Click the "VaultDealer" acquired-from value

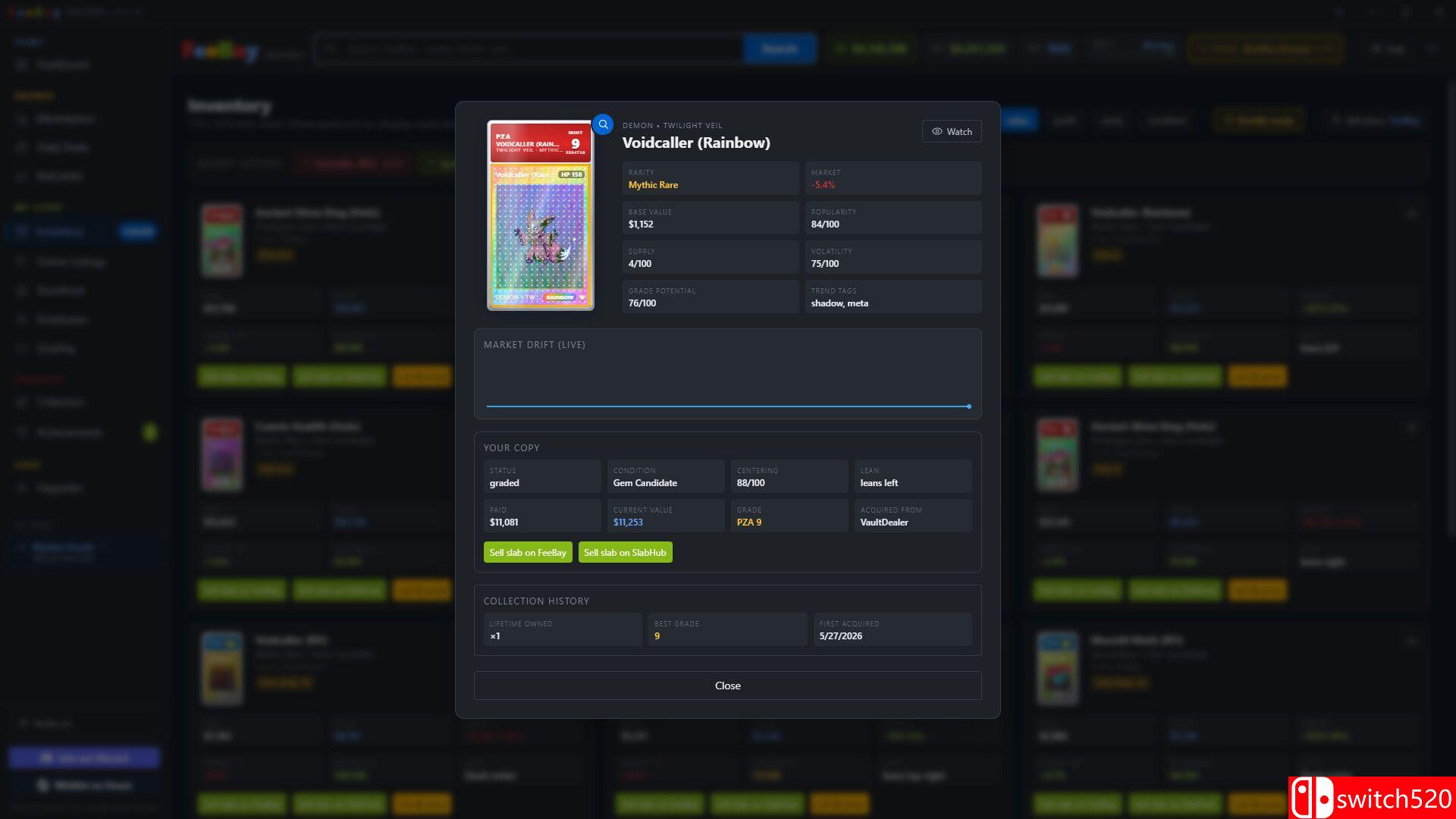point(884,522)
